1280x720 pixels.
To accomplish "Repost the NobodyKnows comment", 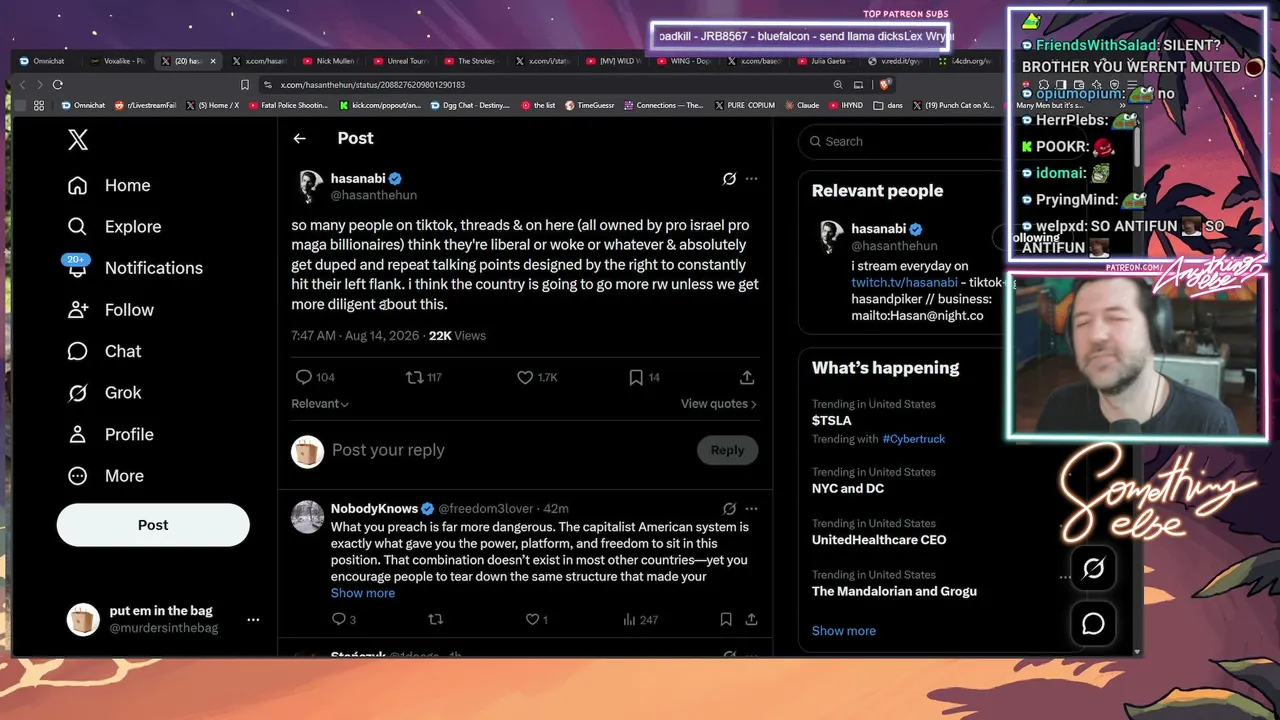I will [x=435, y=620].
